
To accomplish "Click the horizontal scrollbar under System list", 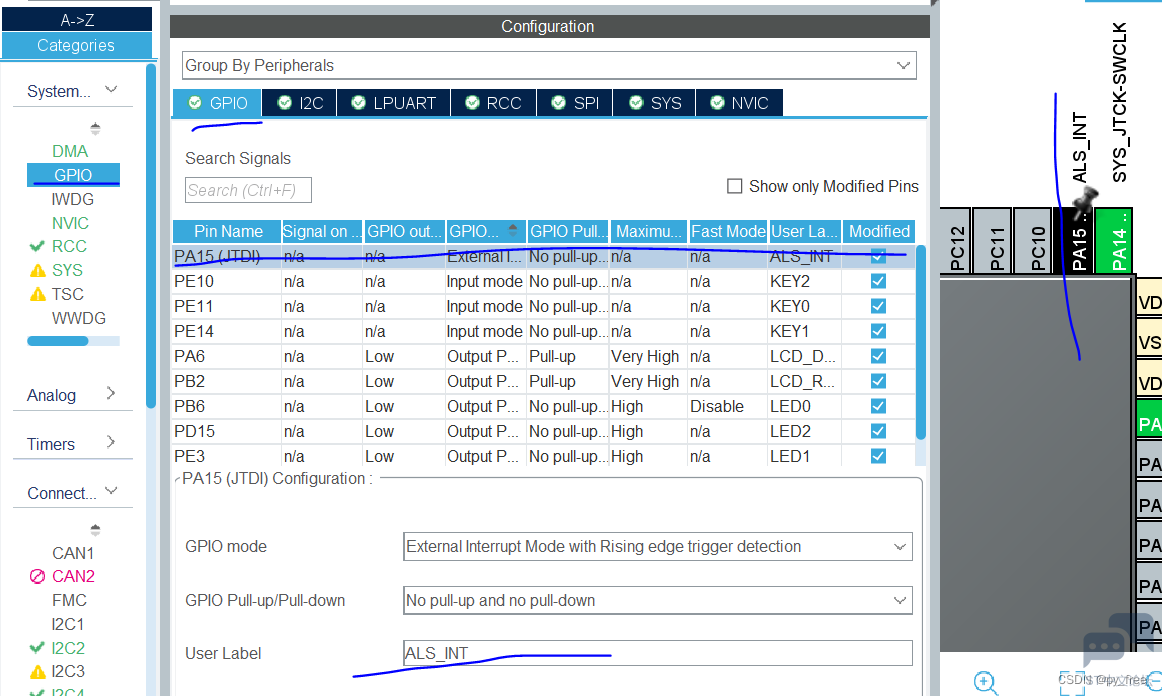I will tap(73, 341).
